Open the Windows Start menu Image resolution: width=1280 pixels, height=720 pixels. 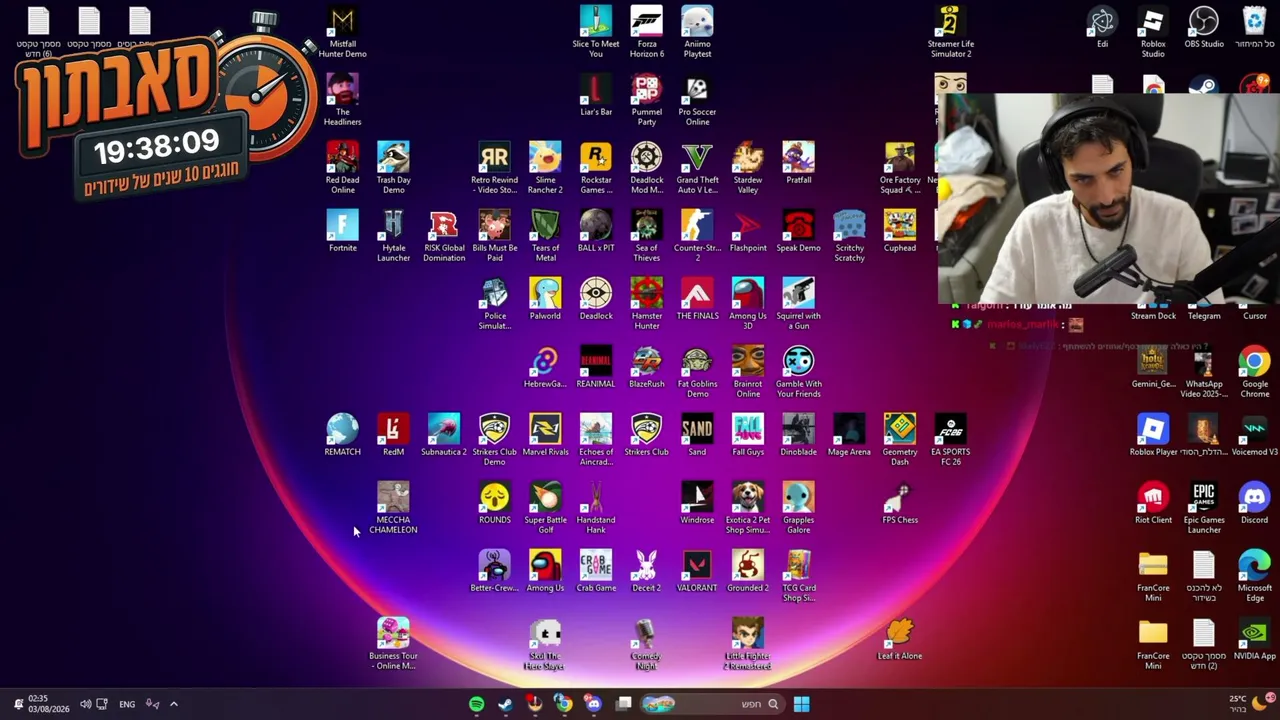[801, 704]
